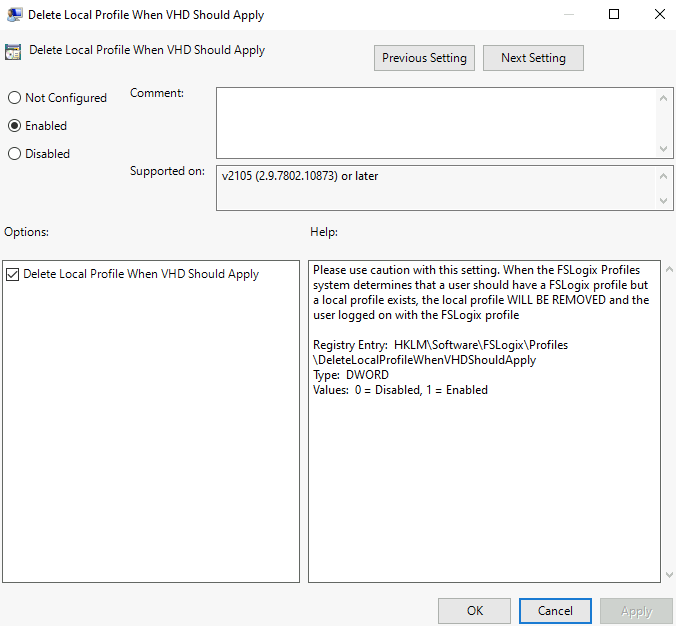Click Comment box scroll up arrow

click(663, 98)
